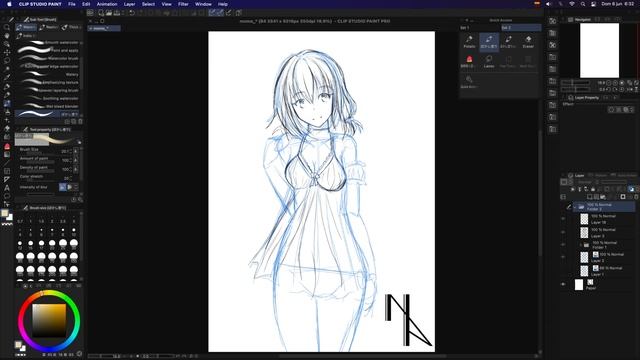Open the layer blending mode dropdown
This screenshot has height=360, width=640.
click(x=584, y=182)
